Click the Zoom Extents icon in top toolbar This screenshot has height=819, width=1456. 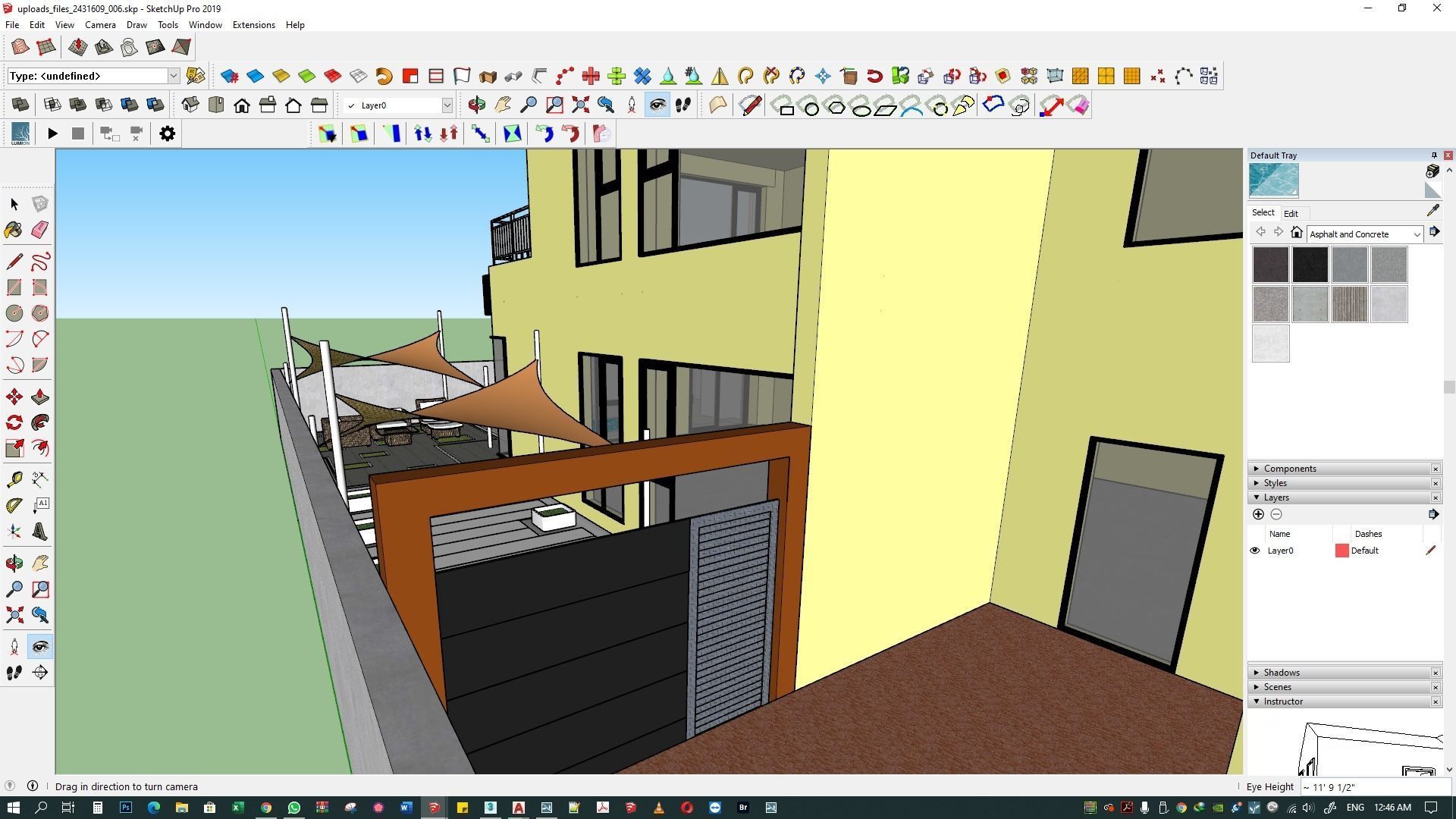coord(580,105)
